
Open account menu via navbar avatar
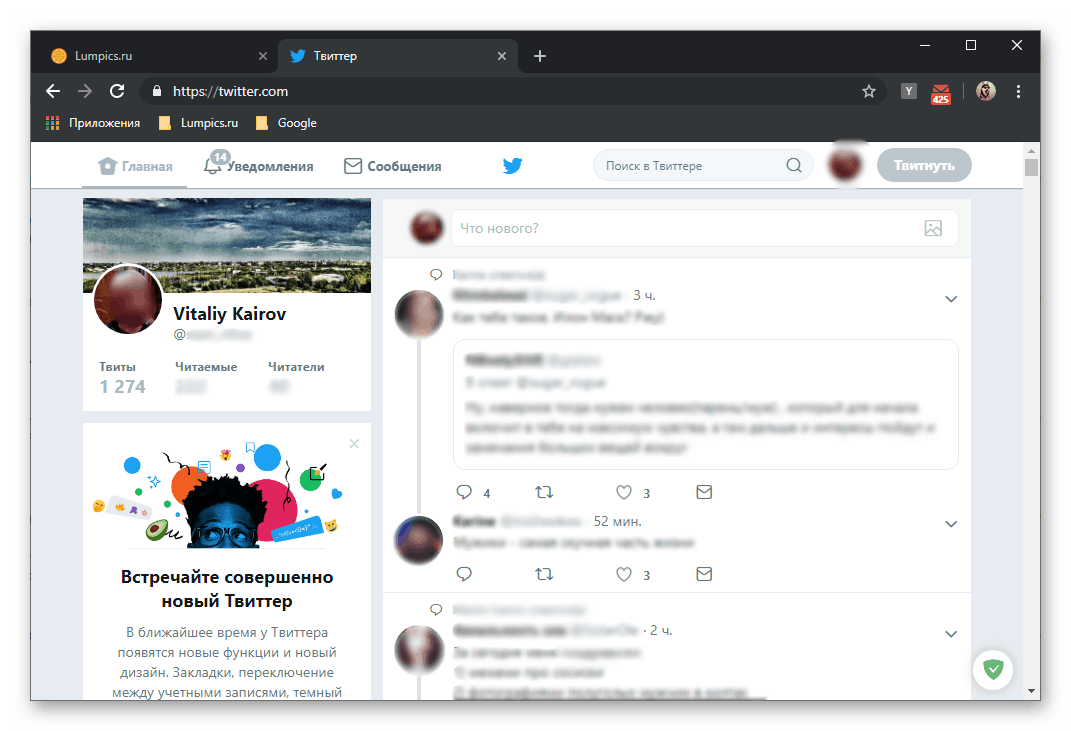click(x=845, y=165)
